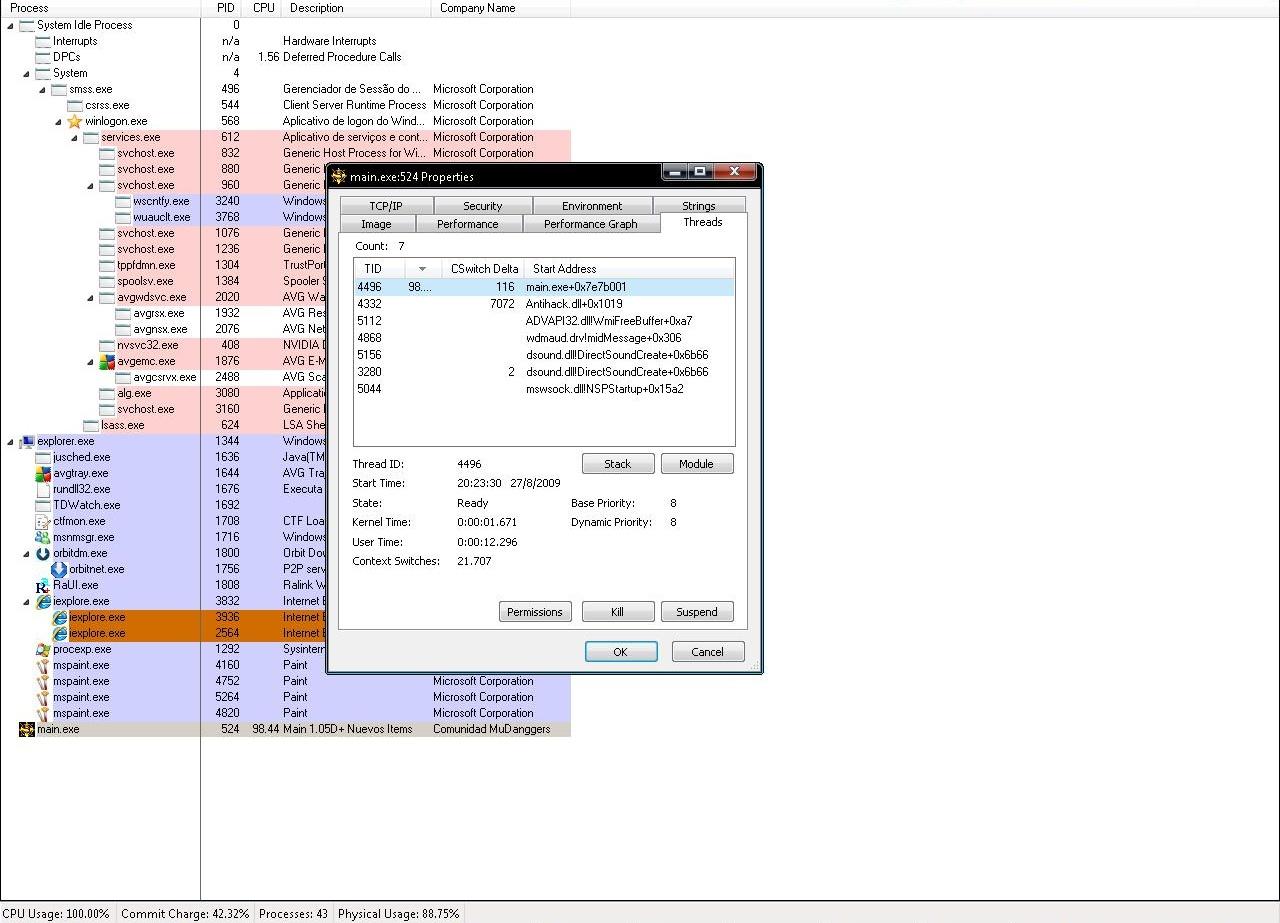Cancel the Properties dialog
The width and height of the screenshot is (1280, 923).
click(x=707, y=652)
